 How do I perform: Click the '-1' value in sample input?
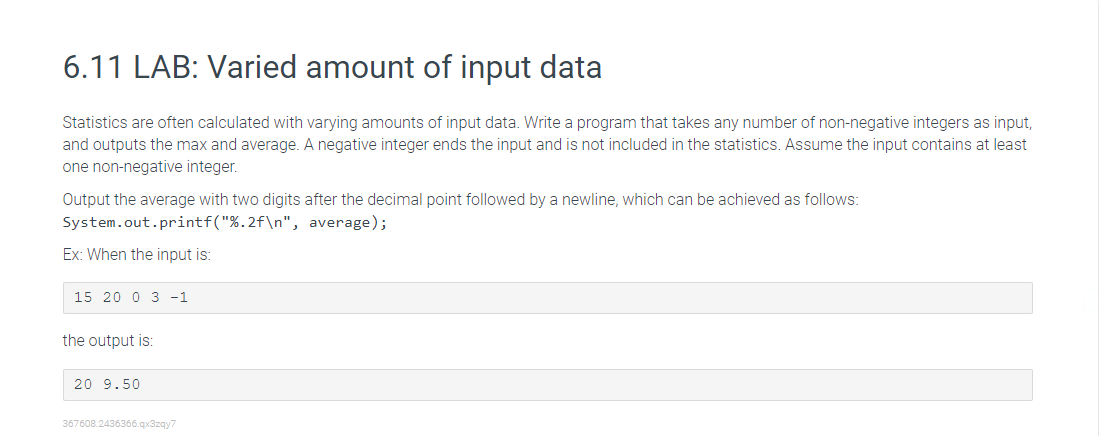click(179, 297)
